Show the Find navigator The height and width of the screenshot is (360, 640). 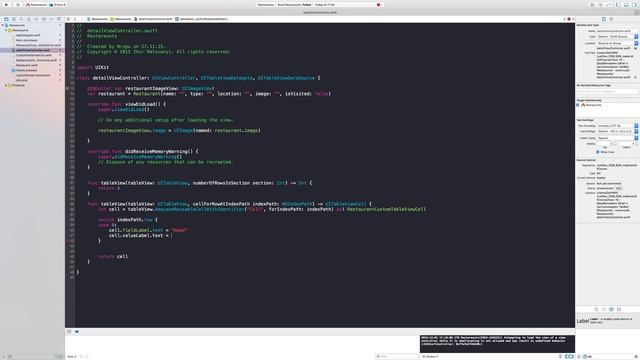point(21,19)
